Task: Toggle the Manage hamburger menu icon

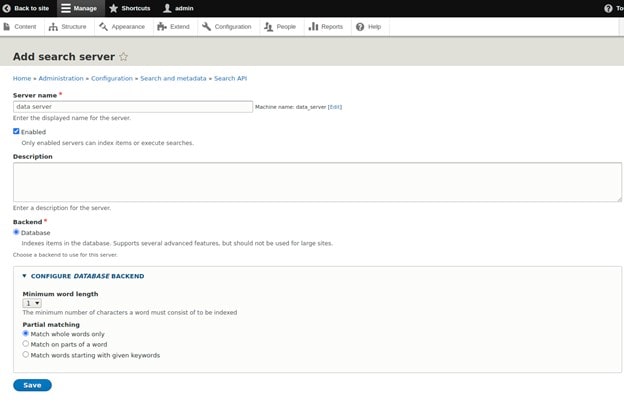Action: pos(66,8)
